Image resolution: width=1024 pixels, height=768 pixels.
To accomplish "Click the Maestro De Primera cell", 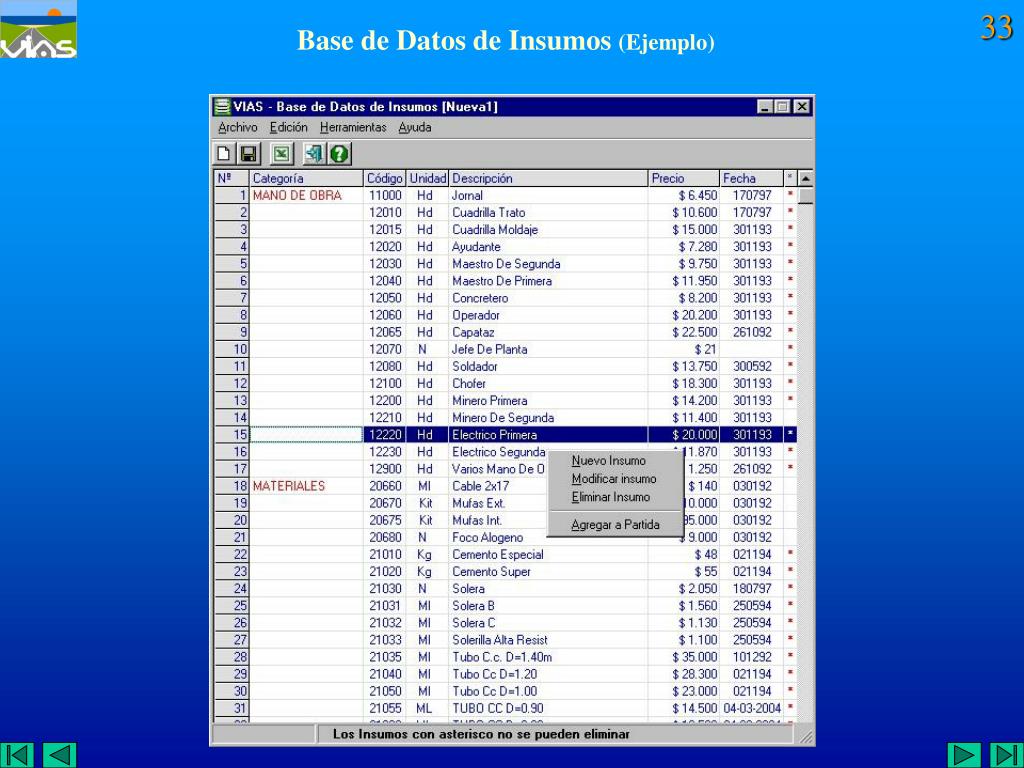I will click(548, 281).
